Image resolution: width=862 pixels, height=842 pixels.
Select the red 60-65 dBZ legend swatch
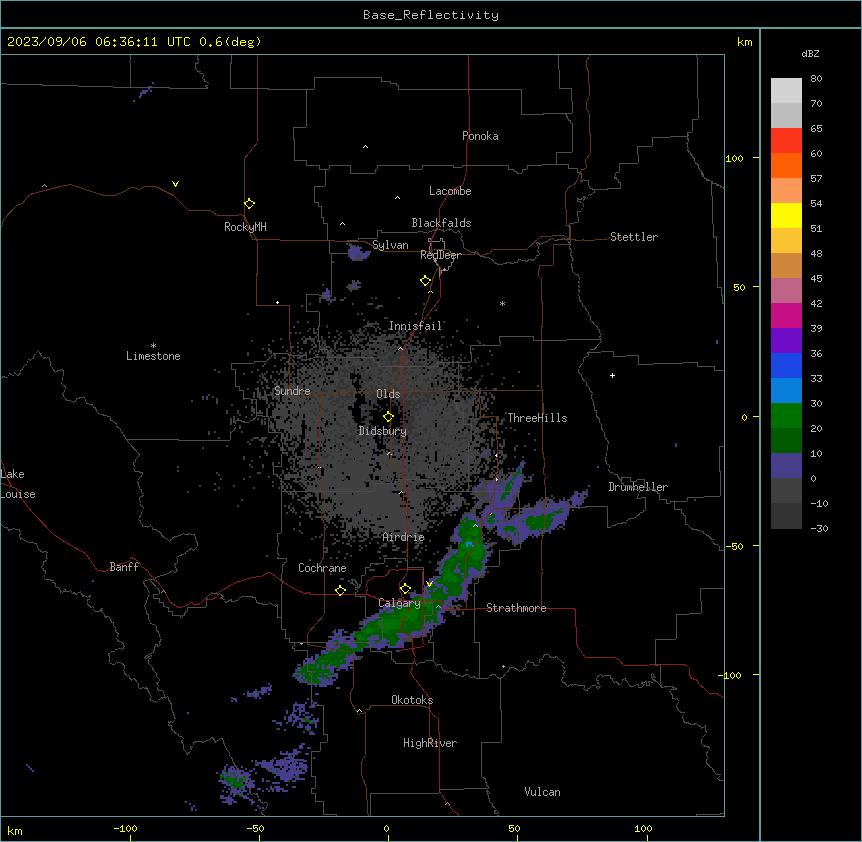click(x=786, y=141)
